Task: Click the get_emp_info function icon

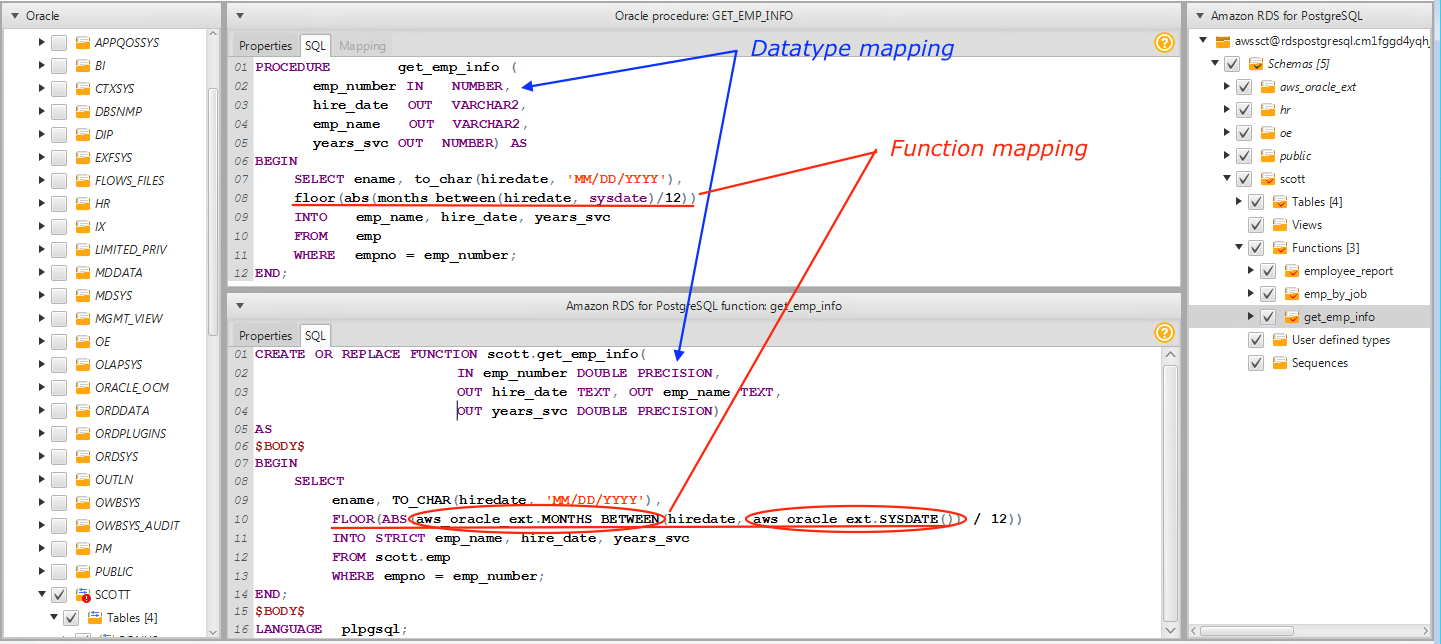Action: click(1291, 317)
